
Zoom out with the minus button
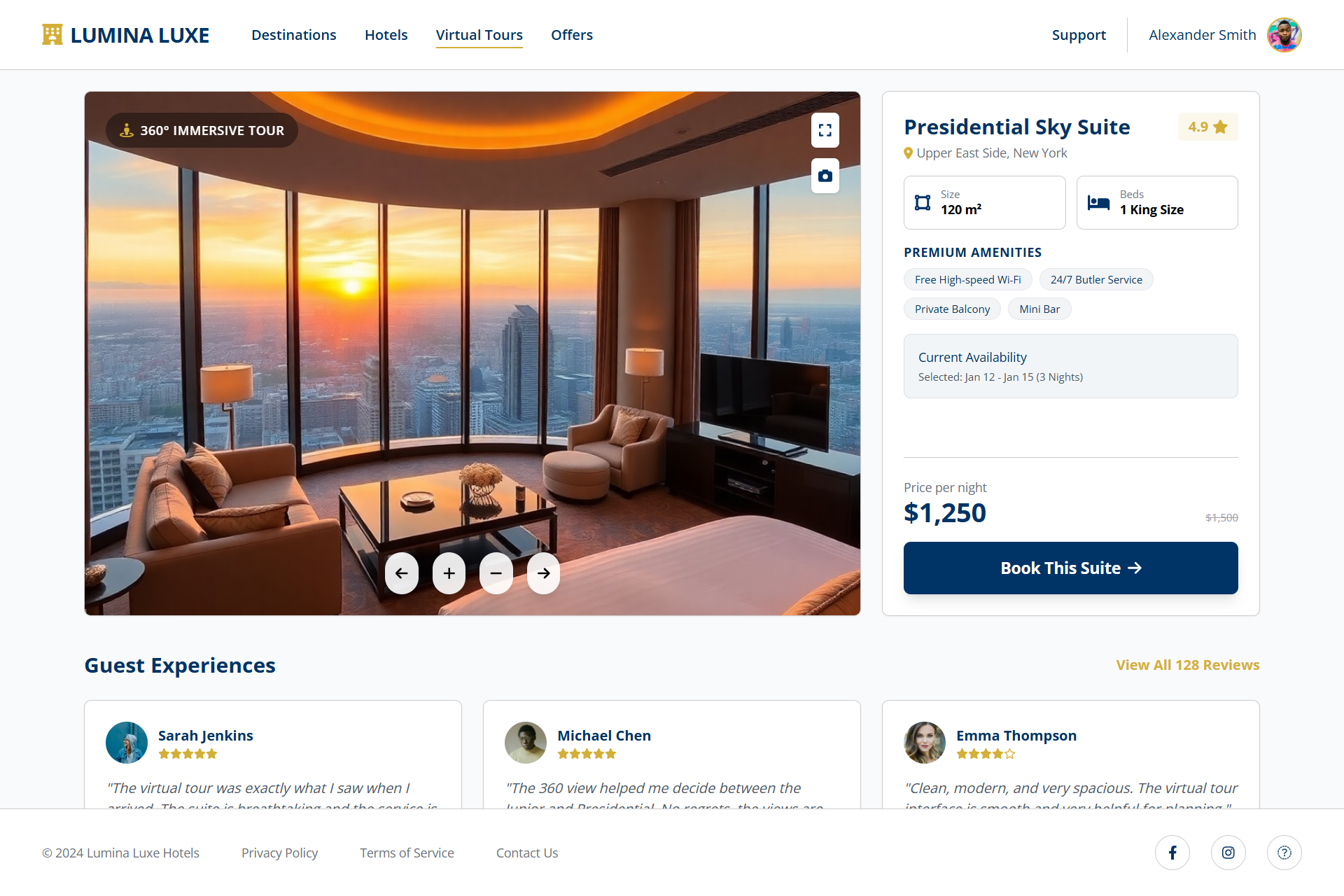click(496, 573)
